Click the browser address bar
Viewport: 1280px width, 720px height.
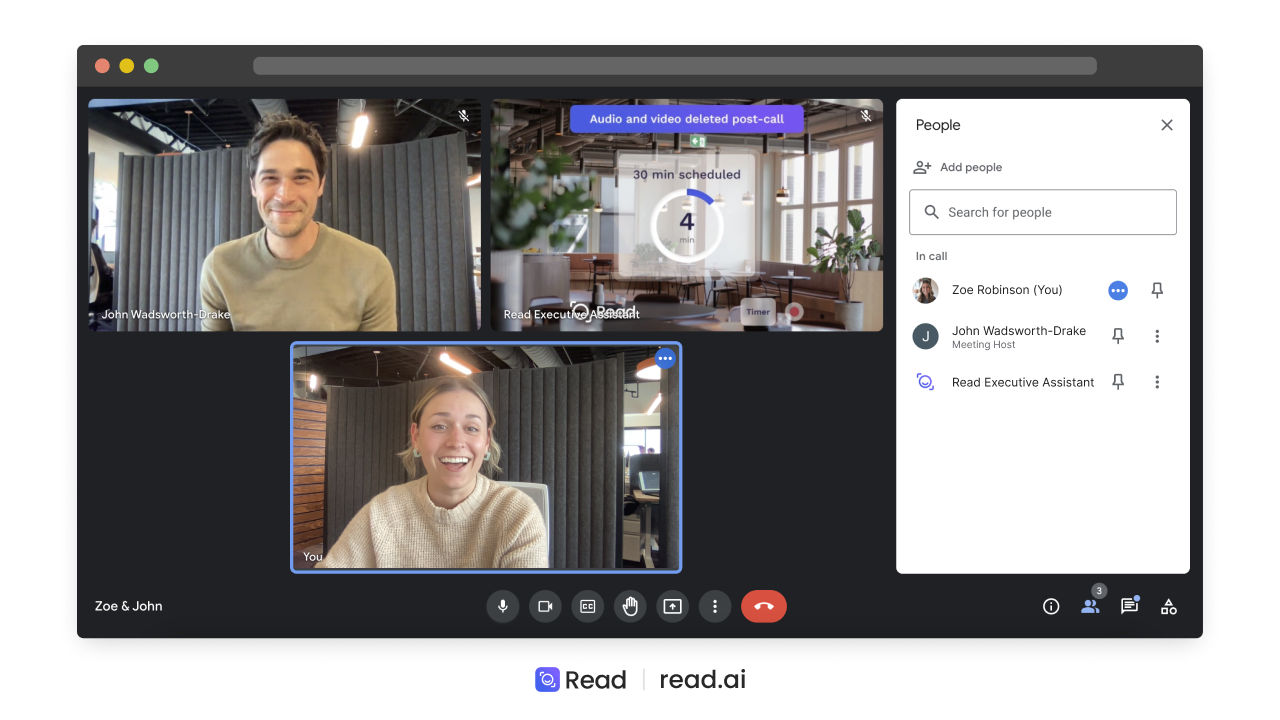pos(675,66)
